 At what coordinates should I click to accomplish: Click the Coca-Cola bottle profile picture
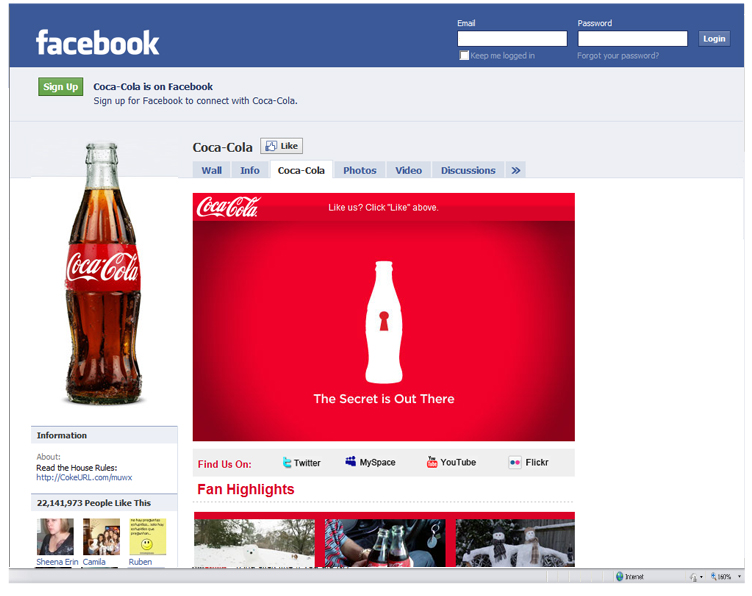104,273
